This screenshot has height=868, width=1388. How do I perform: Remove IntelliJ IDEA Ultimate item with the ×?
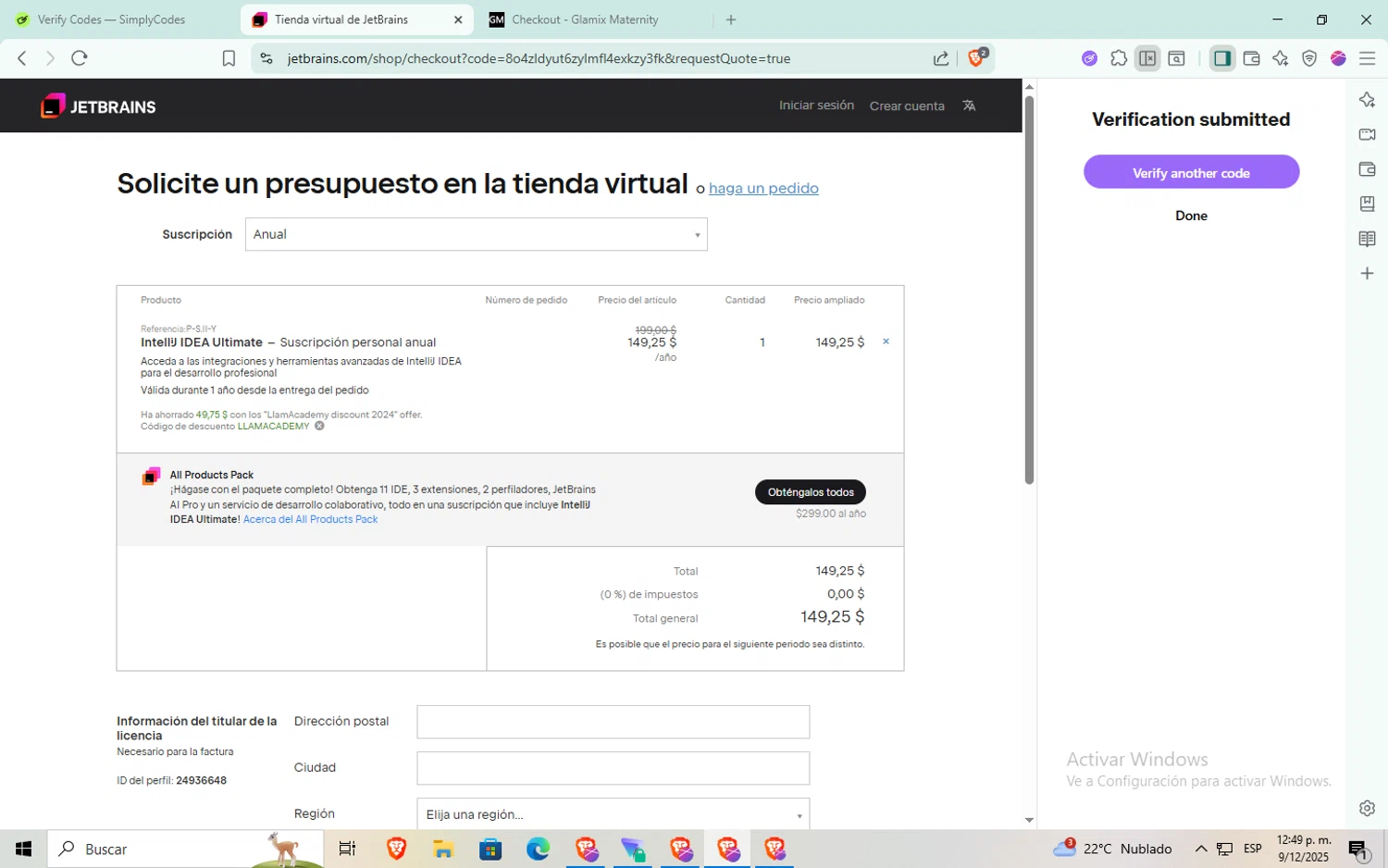point(886,341)
